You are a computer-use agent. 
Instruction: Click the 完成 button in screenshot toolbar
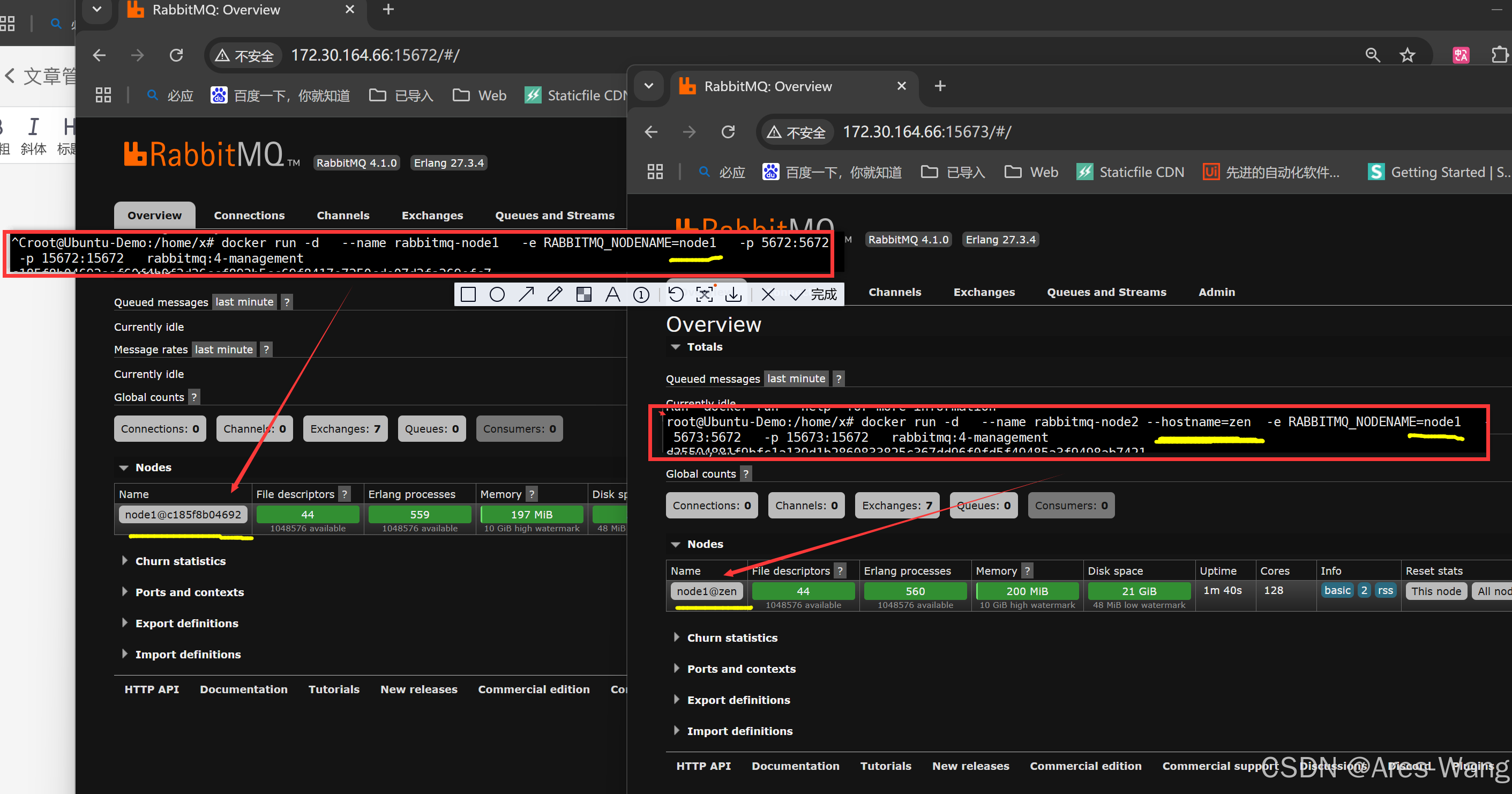pos(814,294)
